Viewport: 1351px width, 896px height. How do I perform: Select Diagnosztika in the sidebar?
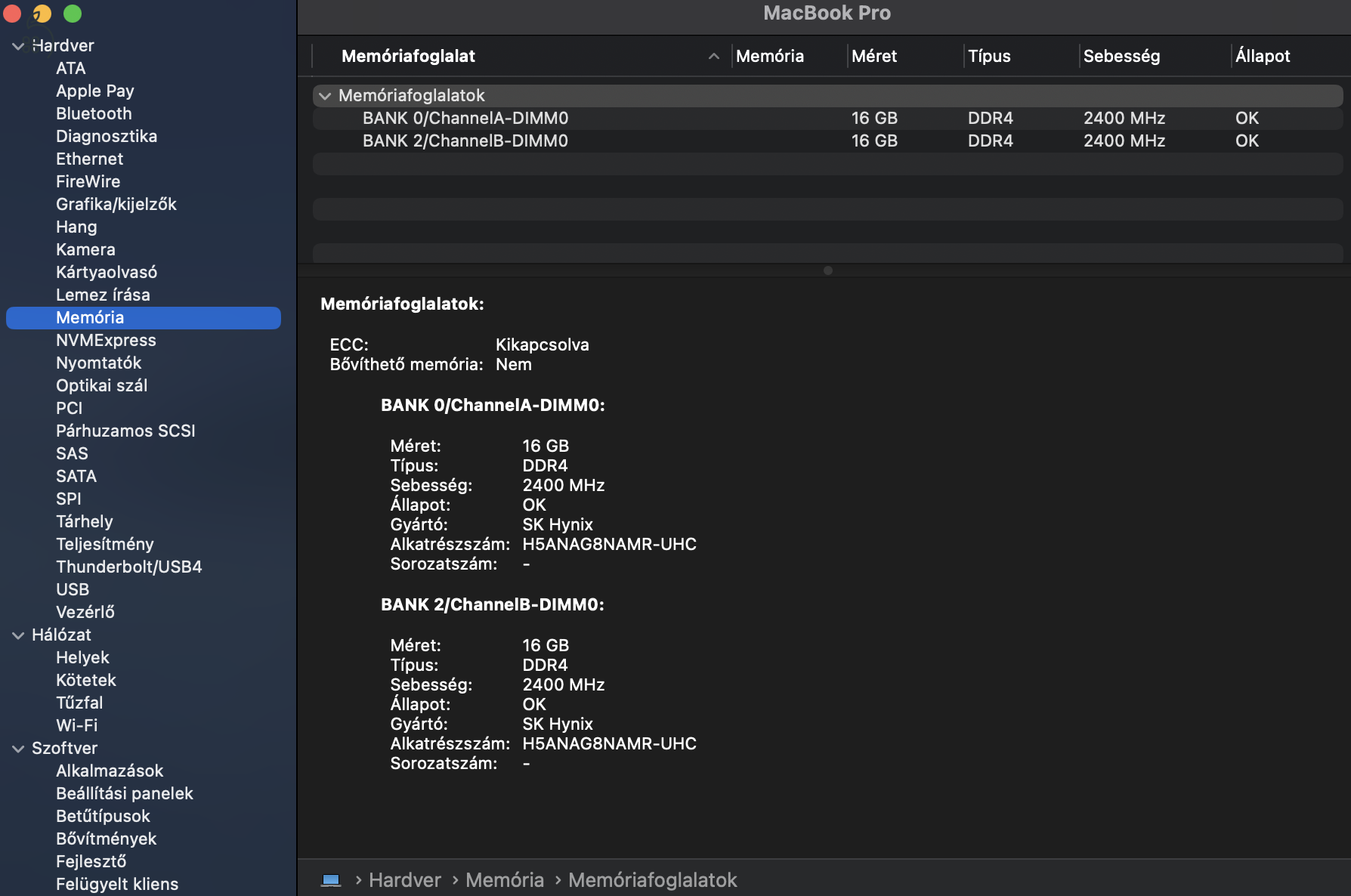107,137
